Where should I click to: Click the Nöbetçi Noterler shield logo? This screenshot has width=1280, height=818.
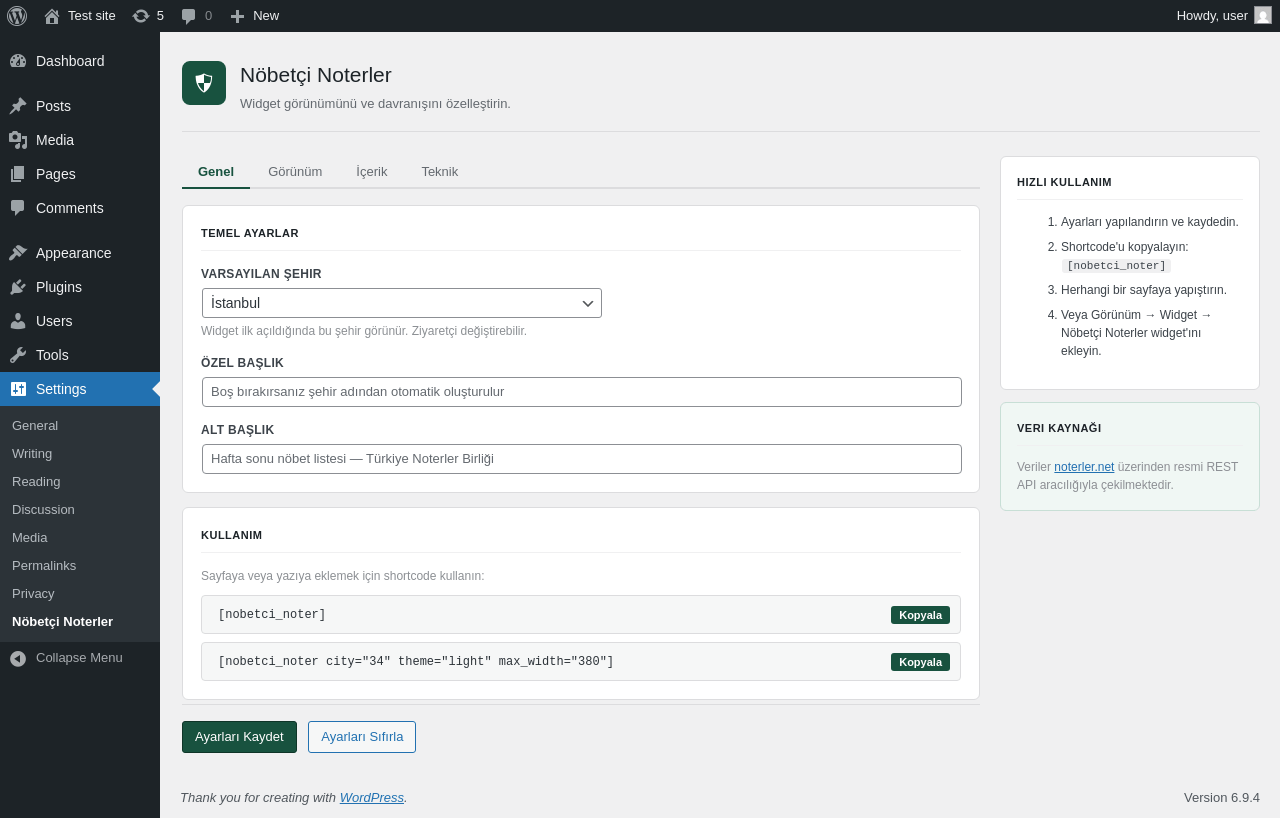[204, 83]
